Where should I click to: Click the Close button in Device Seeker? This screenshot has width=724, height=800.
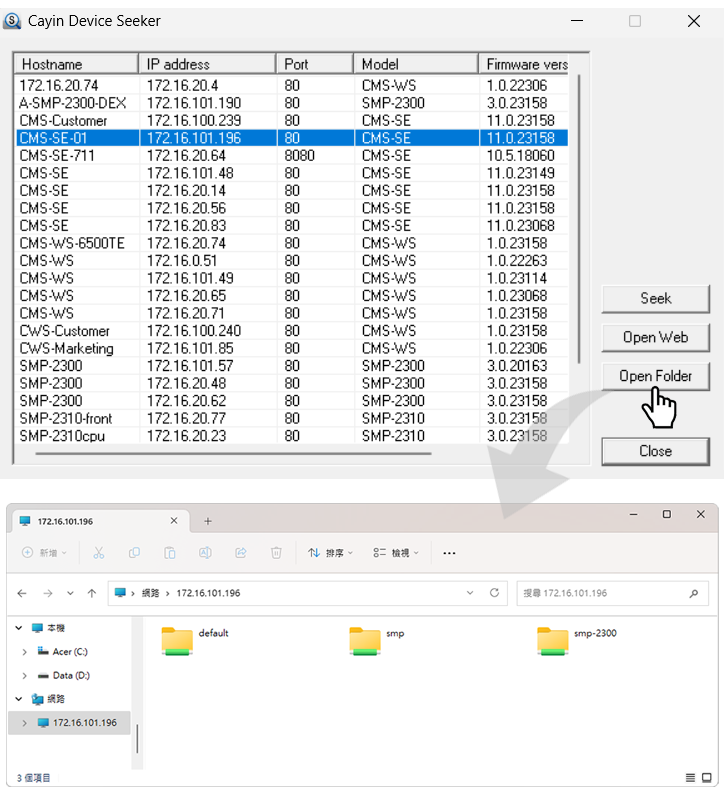656,452
